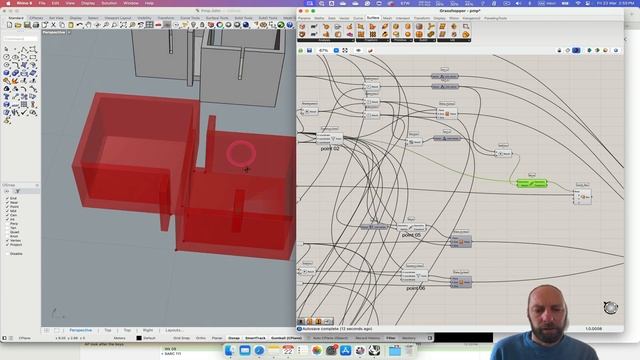The height and width of the screenshot is (360, 640).
Task: Toggle SmartTrack in Rhino status bar
Action: pos(255,338)
